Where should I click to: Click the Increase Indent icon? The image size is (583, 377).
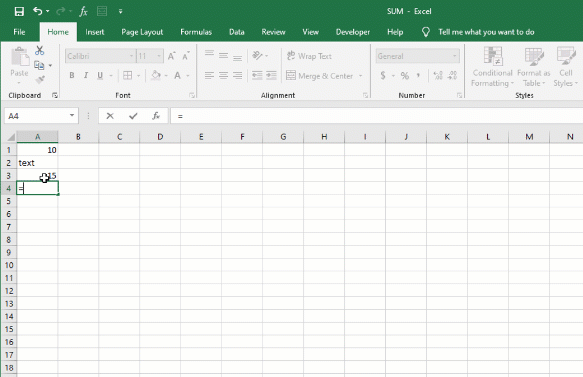click(x=271, y=75)
